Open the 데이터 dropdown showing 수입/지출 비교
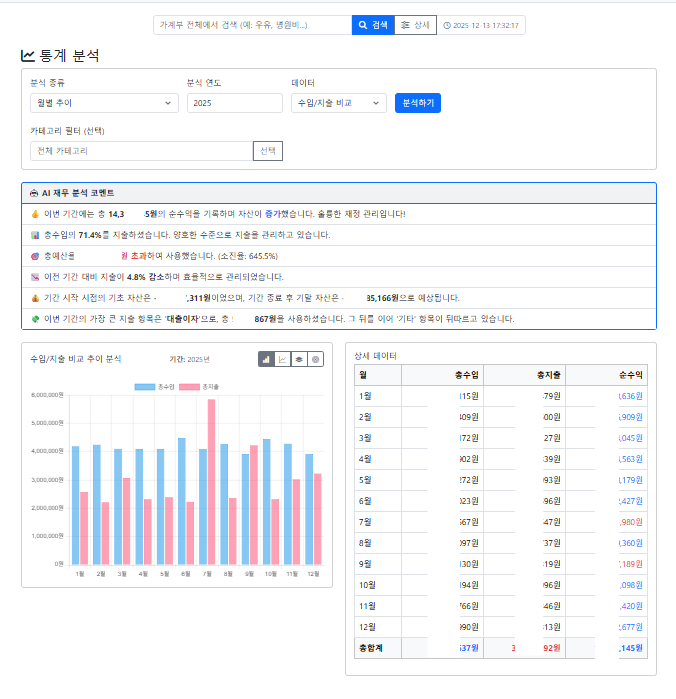676x699 pixels. pos(339,103)
